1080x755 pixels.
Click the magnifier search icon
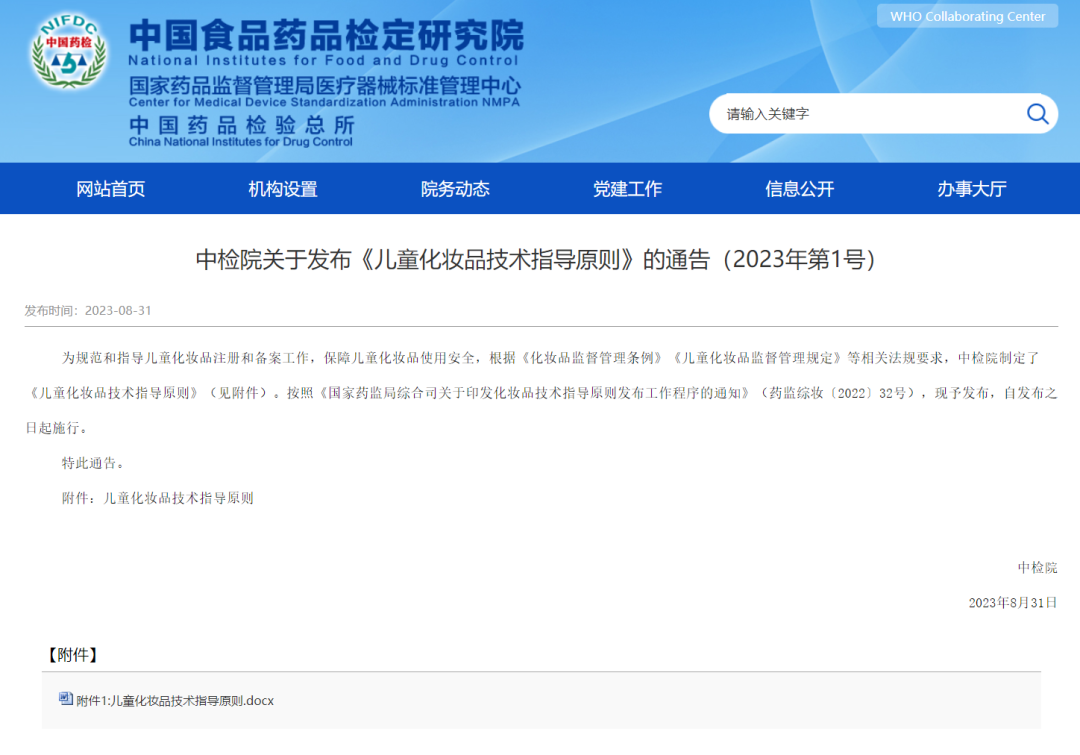click(x=1037, y=114)
